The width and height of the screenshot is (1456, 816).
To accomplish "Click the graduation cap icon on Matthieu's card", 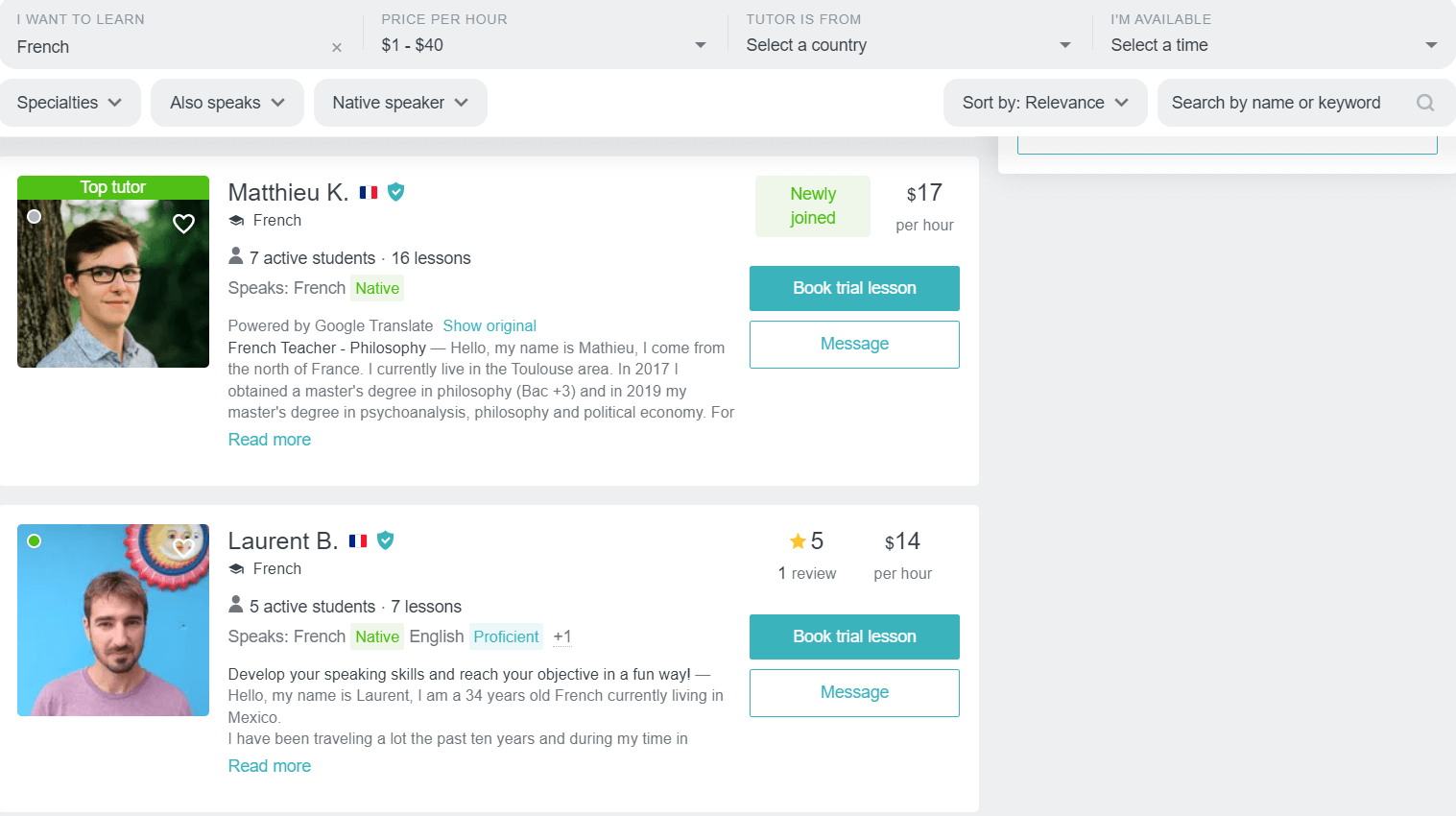I will (x=236, y=220).
